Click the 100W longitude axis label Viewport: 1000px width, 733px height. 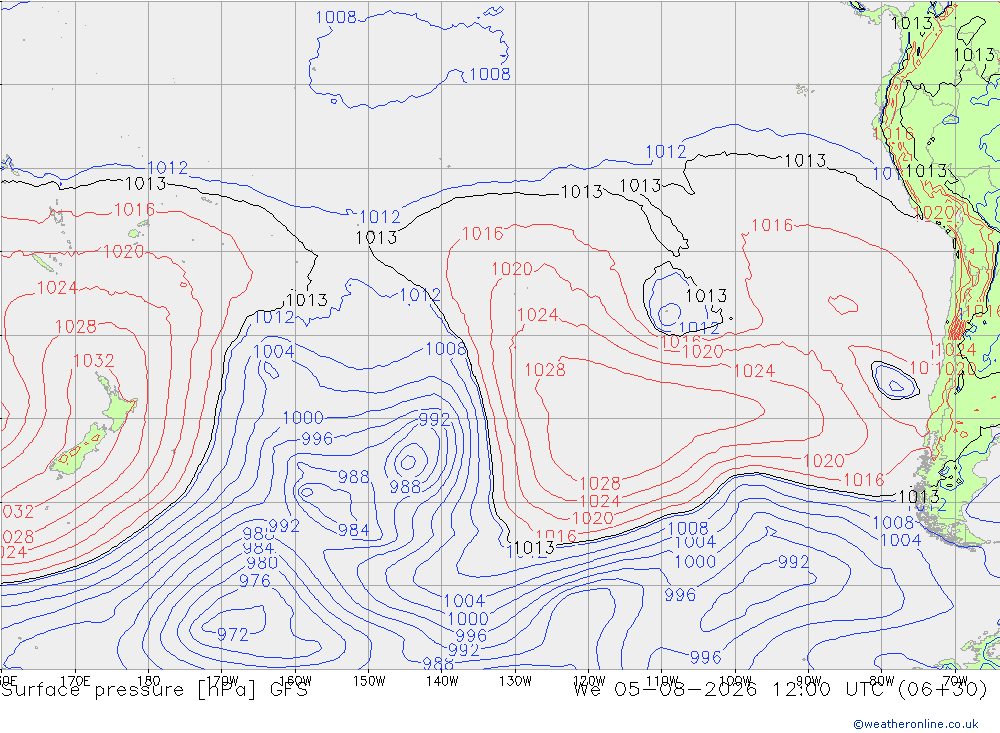point(735,681)
